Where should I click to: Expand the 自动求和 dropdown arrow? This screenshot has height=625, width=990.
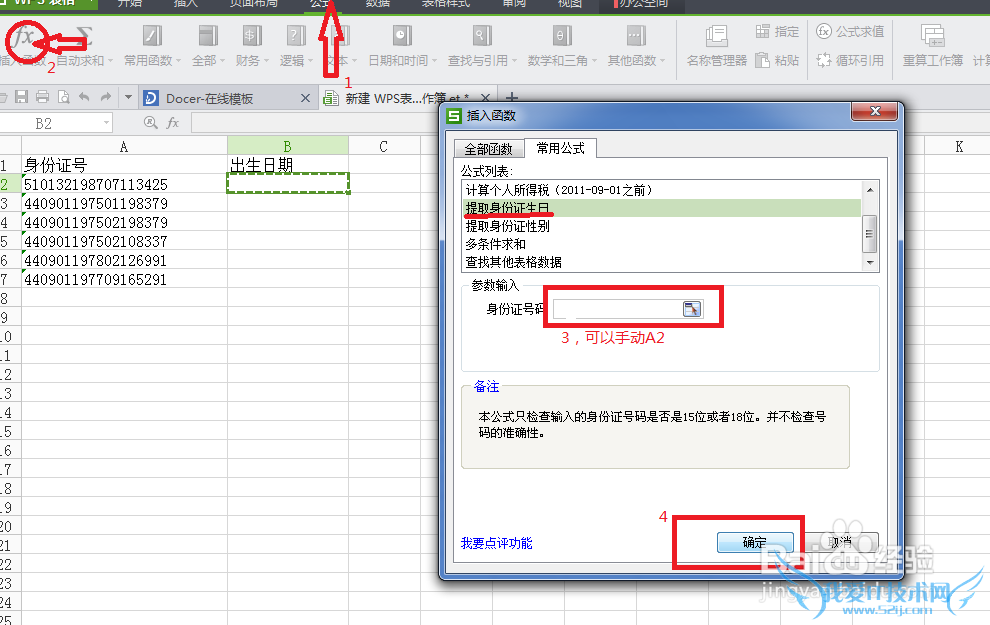coord(110,61)
